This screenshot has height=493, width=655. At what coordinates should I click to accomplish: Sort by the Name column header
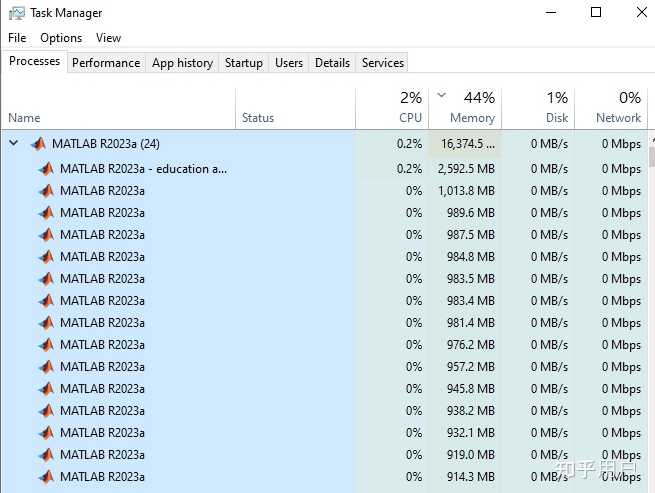point(118,108)
